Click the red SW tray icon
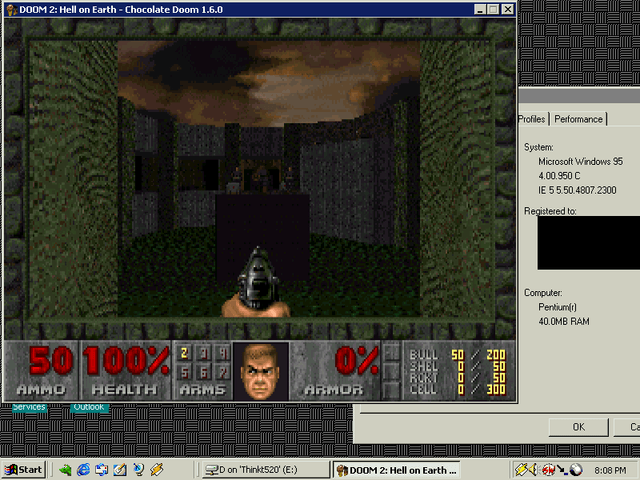Viewport: 640px width, 480px height. point(548,470)
